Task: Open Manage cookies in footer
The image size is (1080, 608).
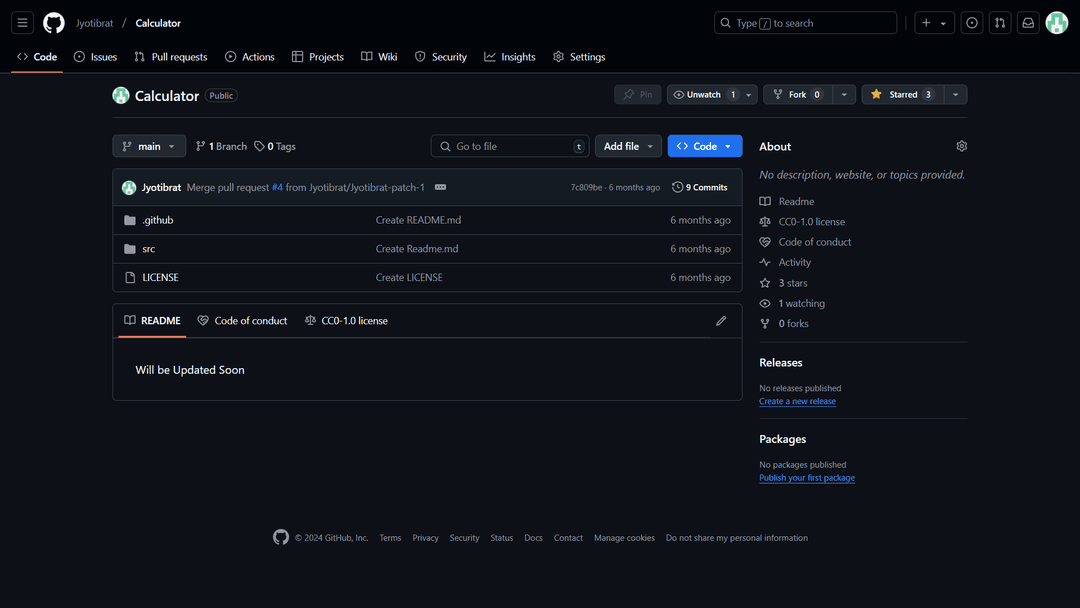Action: (624, 538)
